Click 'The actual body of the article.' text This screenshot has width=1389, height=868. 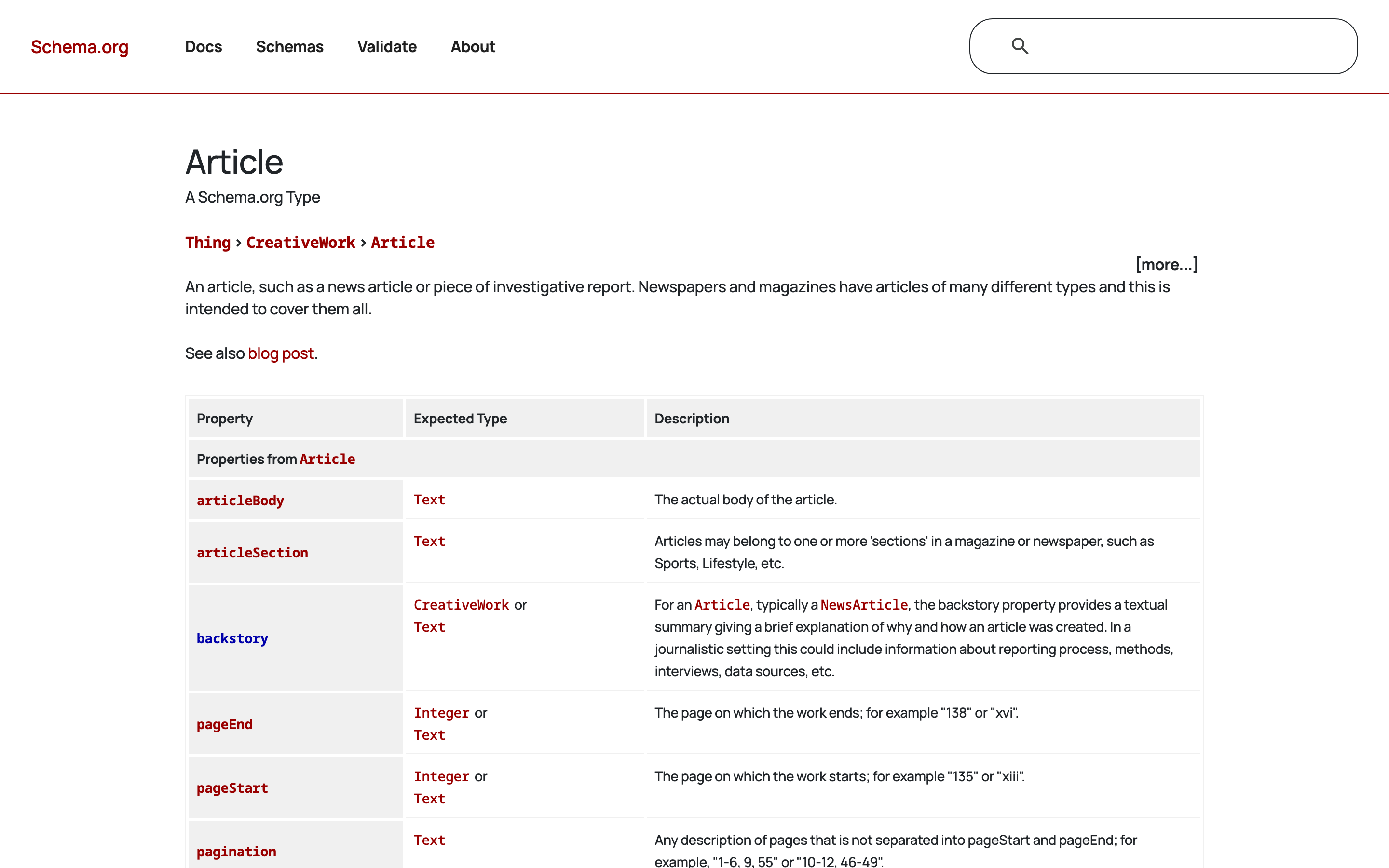coord(746,500)
